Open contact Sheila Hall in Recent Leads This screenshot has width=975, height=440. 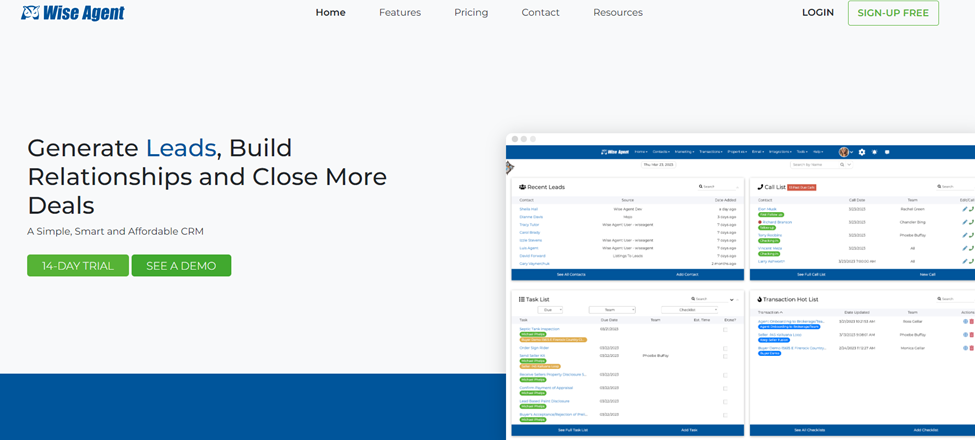[x=529, y=209]
